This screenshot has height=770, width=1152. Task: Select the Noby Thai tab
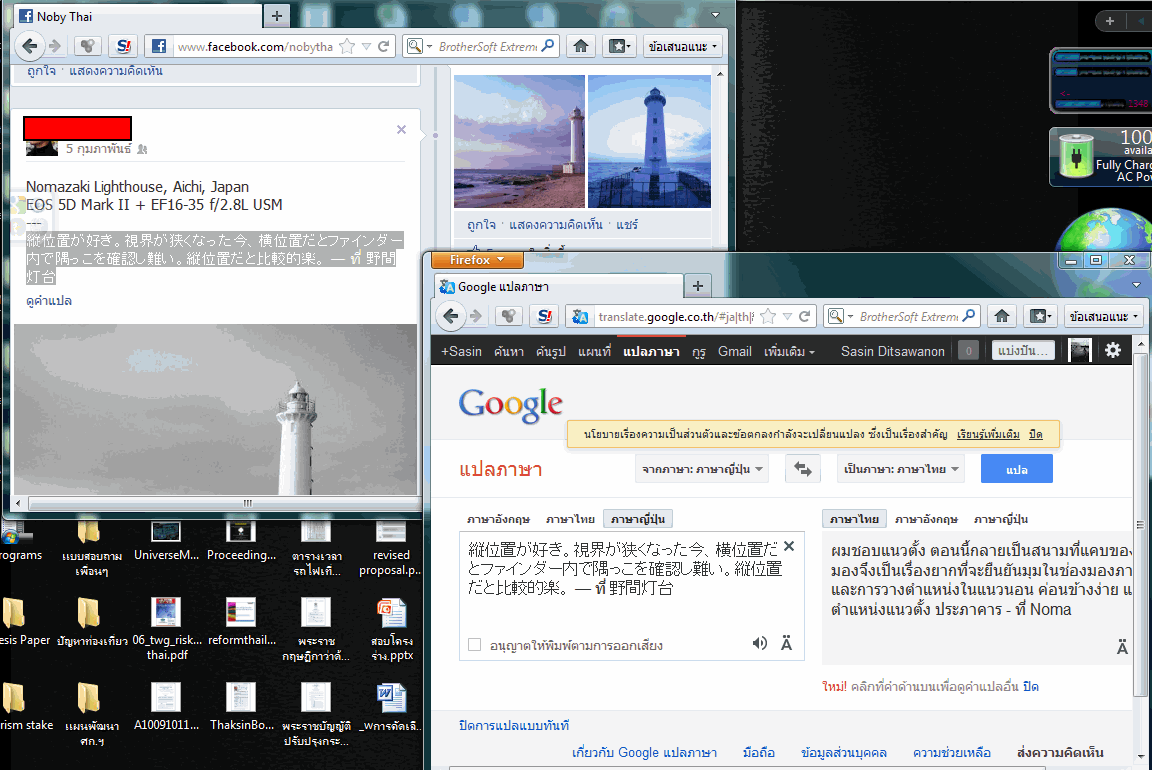click(x=137, y=16)
